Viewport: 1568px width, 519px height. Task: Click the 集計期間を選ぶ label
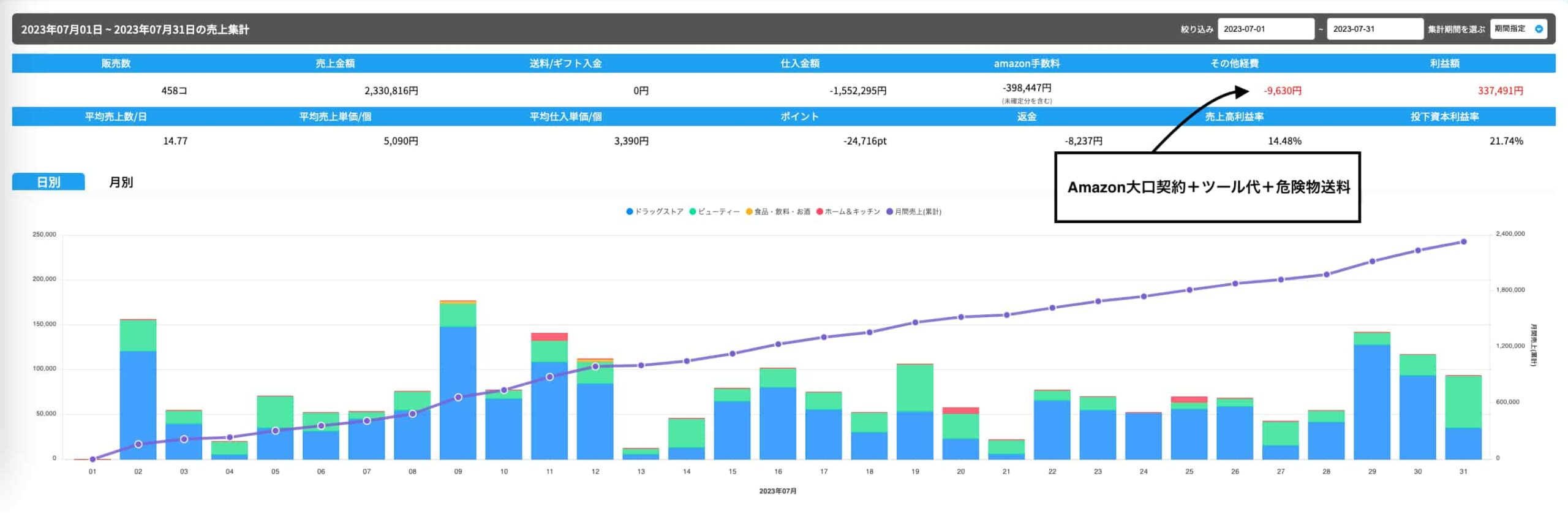1456,29
